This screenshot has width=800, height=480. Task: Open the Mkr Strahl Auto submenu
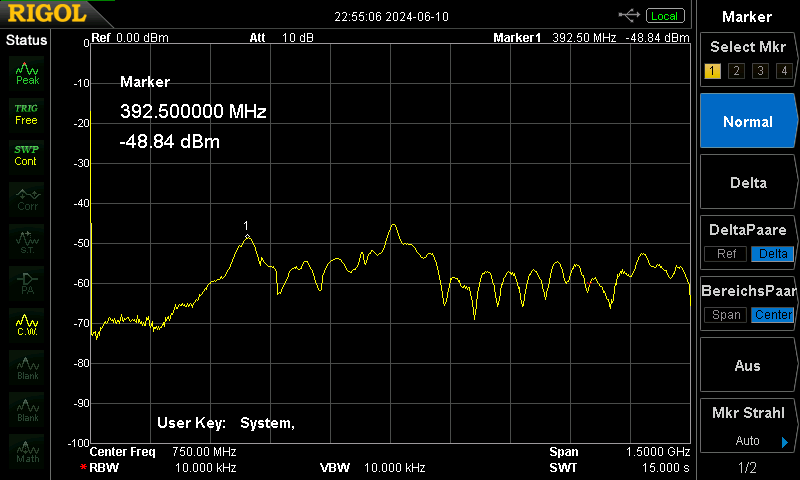(747, 426)
